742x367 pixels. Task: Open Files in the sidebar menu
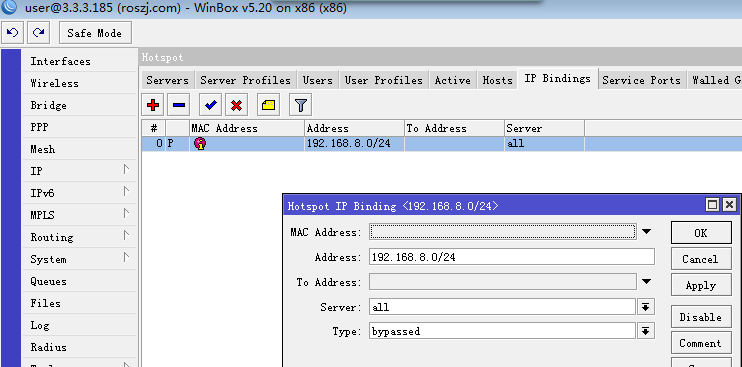pyautogui.click(x=80, y=303)
